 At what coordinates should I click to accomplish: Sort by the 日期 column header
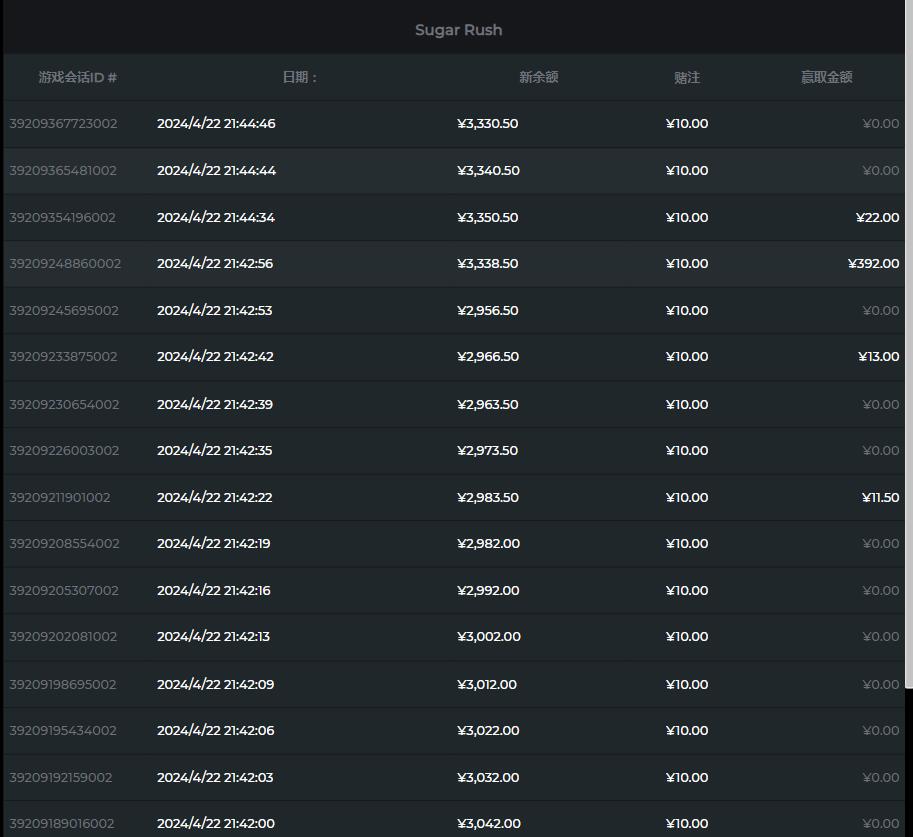(x=299, y=77)
